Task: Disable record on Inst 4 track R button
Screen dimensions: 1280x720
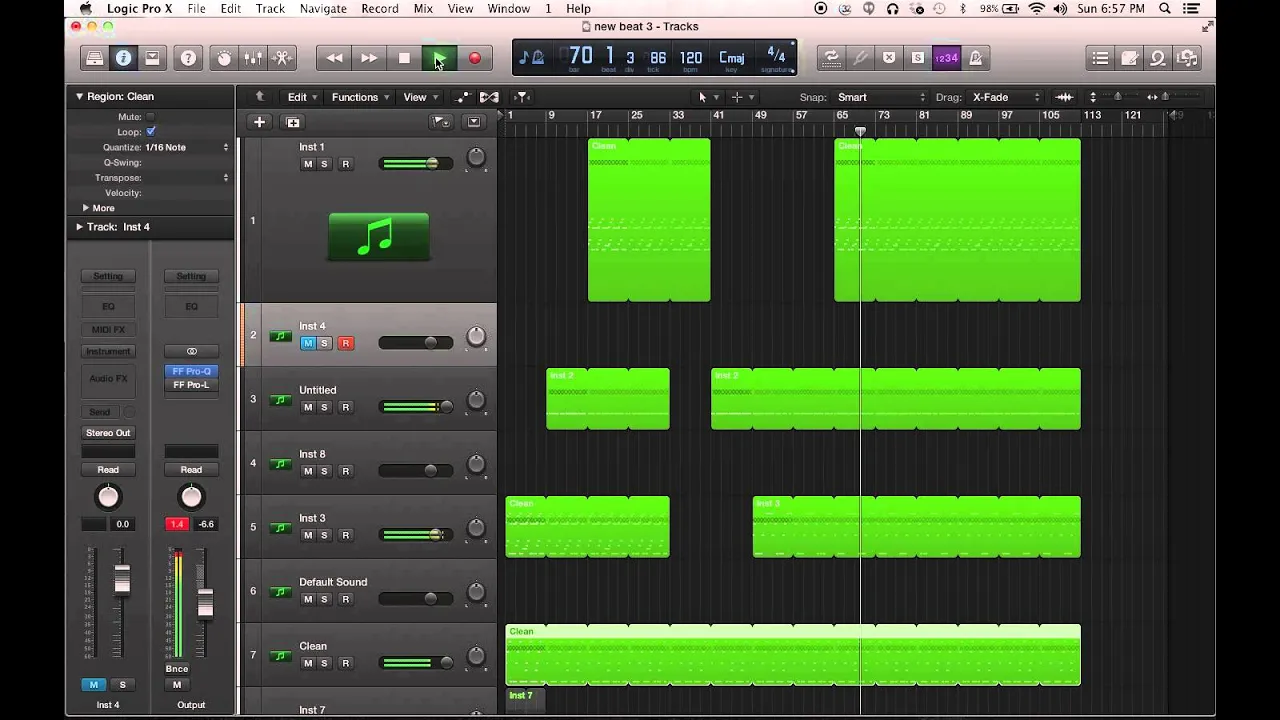Action: [346, 343]
